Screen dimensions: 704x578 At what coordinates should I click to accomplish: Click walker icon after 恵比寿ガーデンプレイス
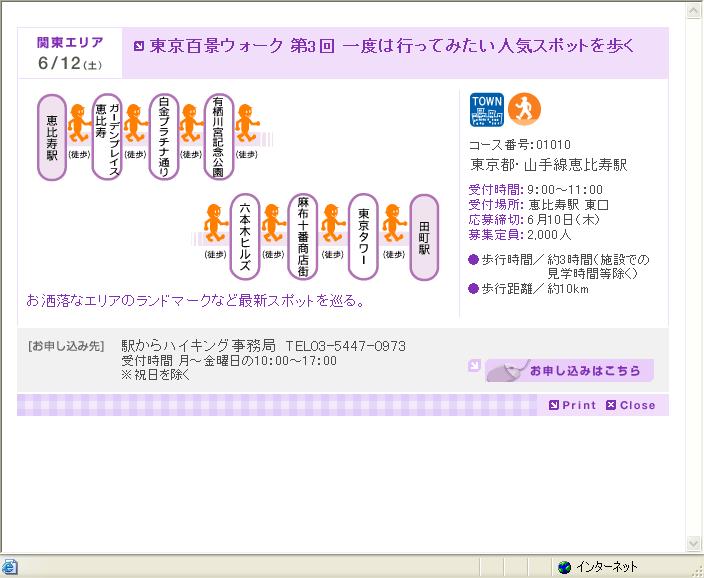tap(135, 124)
